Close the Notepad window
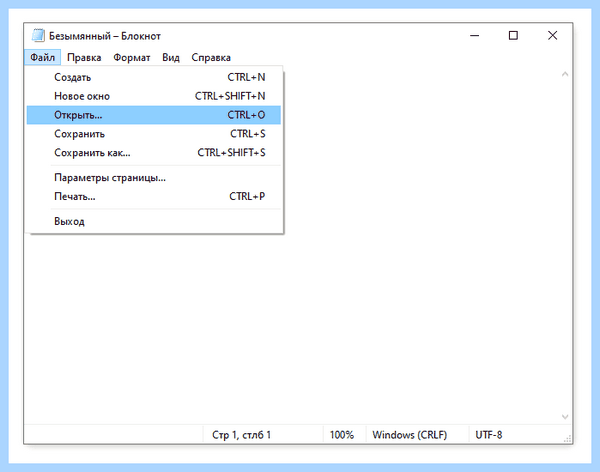This screenshot has width=600, height=472. [553, 36]
